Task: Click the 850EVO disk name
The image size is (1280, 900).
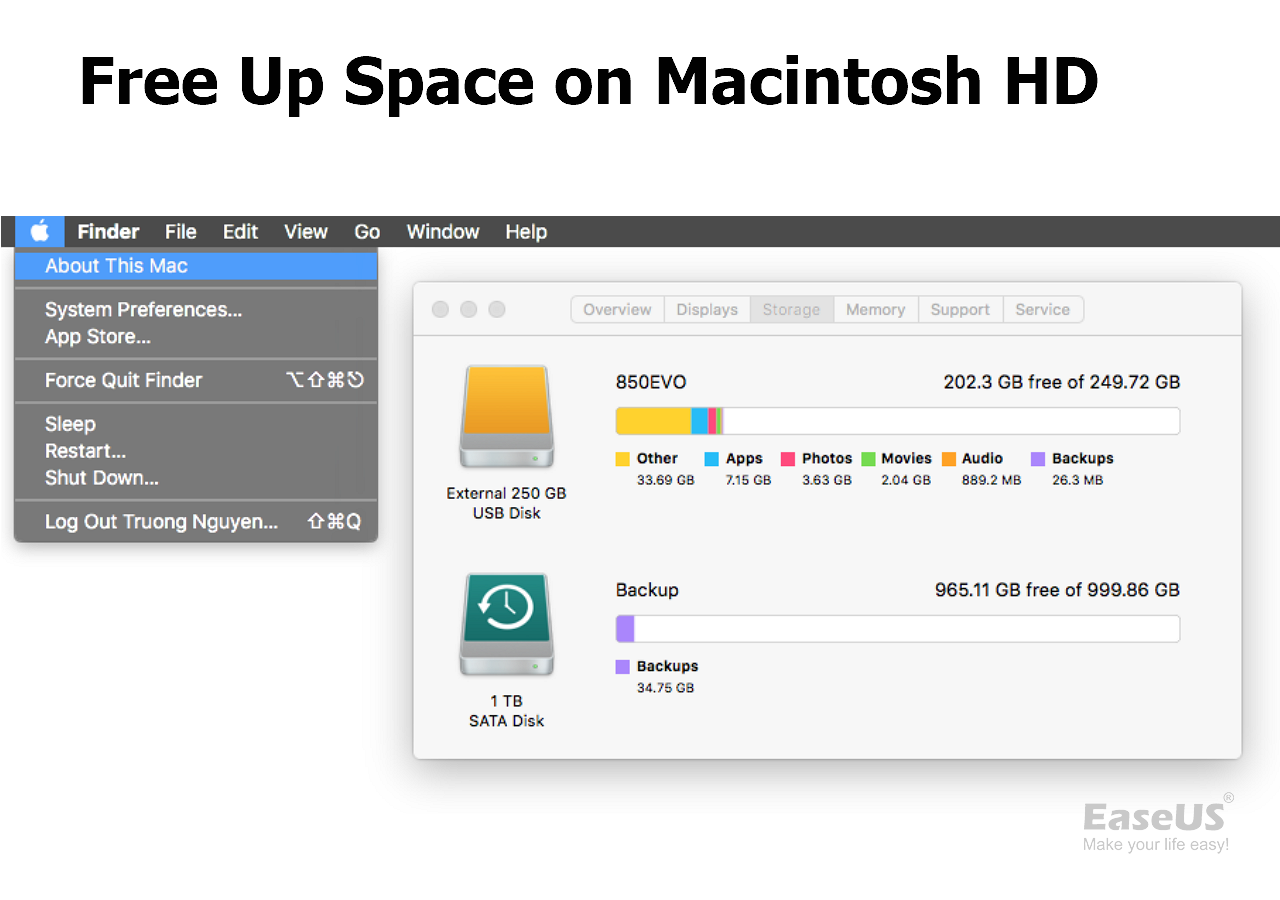Action: pos(651,382)
